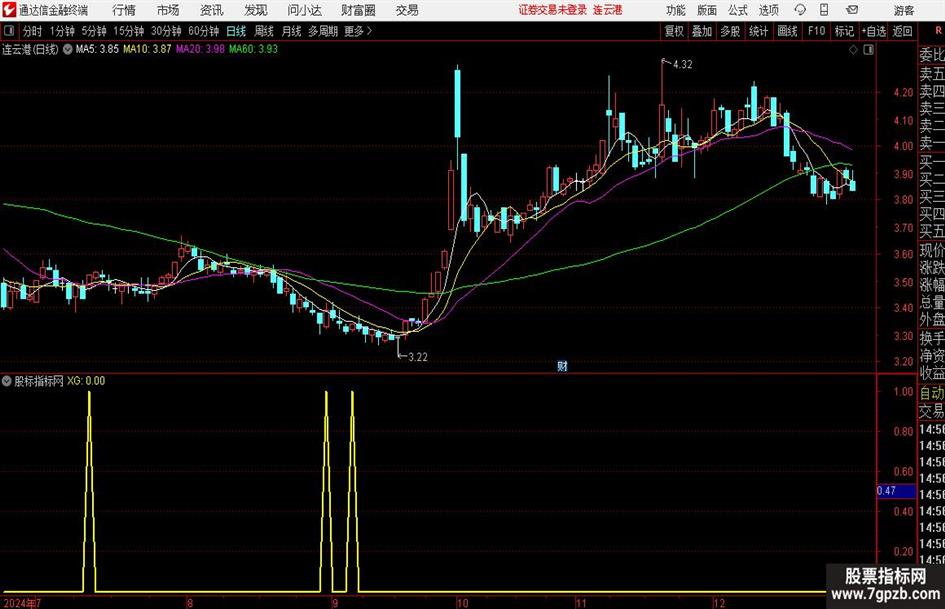
Task: Open the 交易 menu
Action: 407,10
